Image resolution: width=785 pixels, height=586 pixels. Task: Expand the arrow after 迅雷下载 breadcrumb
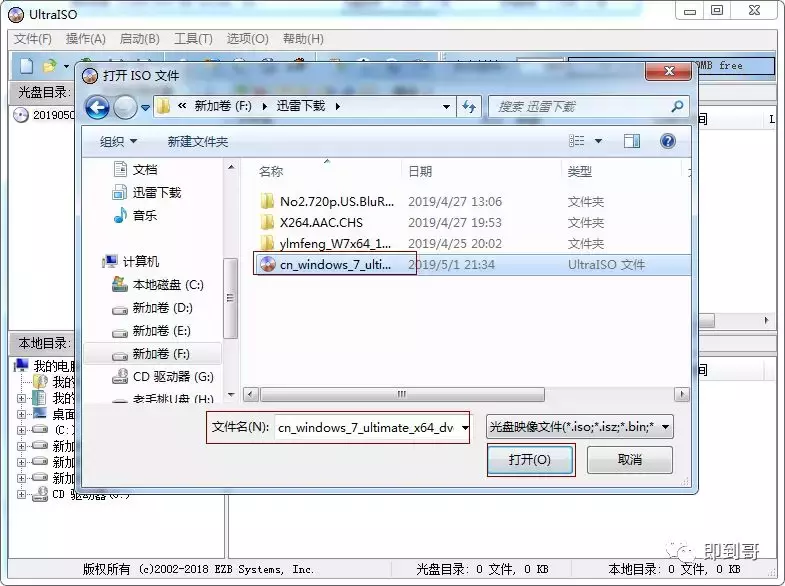tap(338, 106)
